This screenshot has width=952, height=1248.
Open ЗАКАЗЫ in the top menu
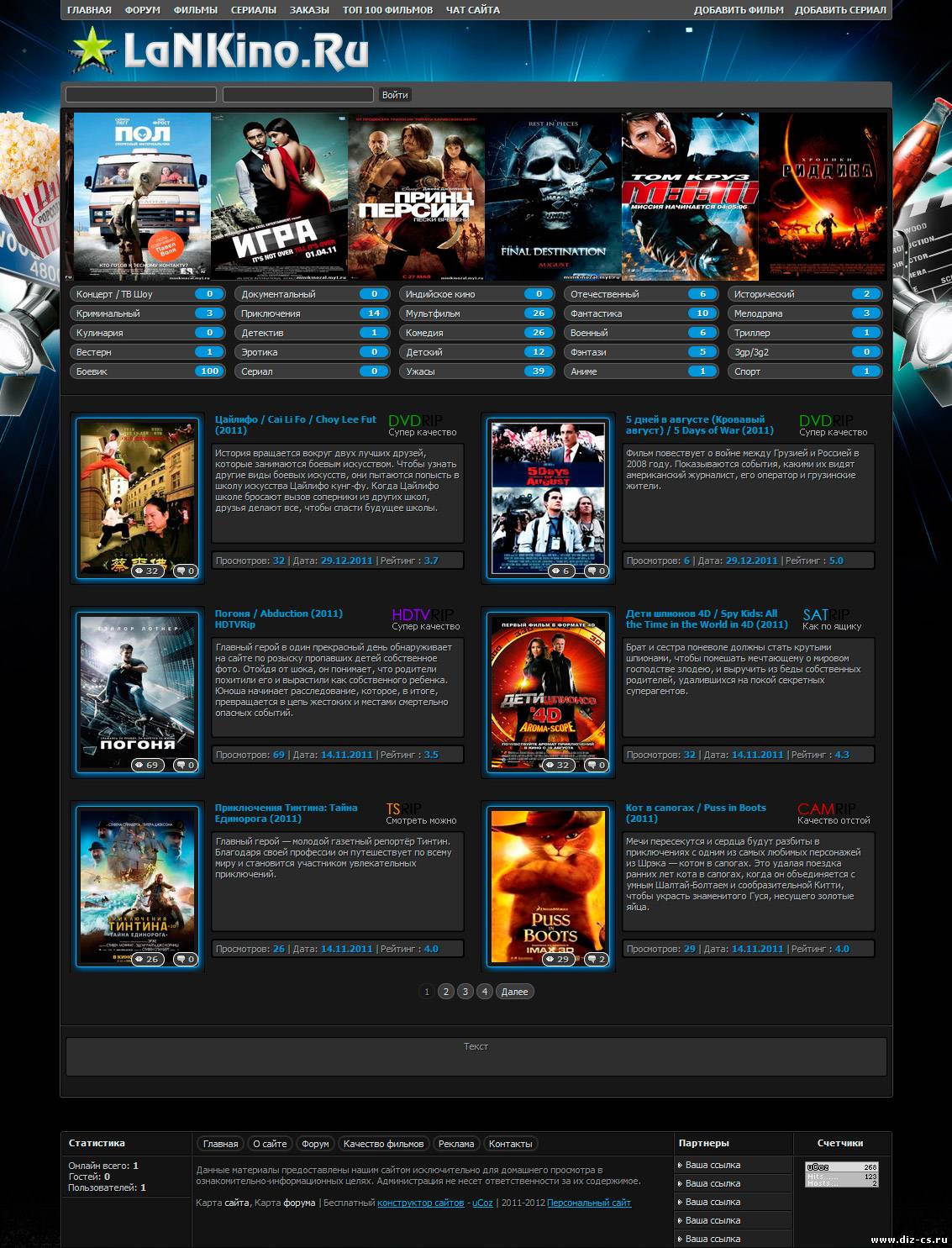309,10
